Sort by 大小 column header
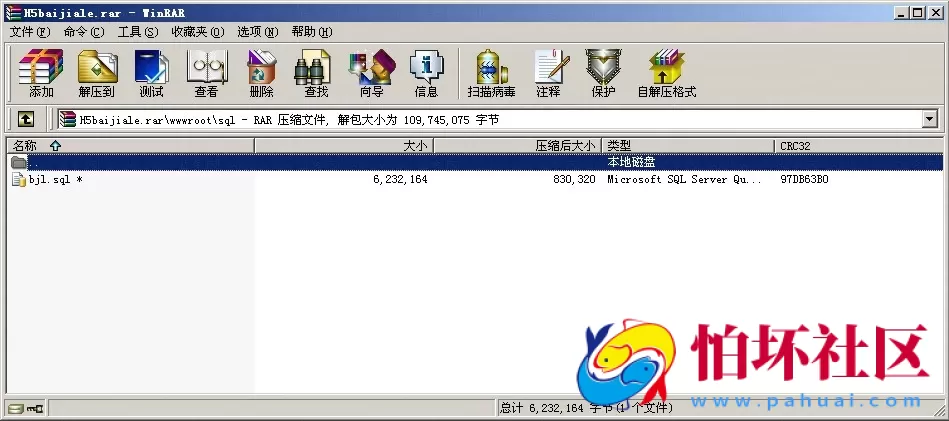The image size is (949, 421). point(344,146)
